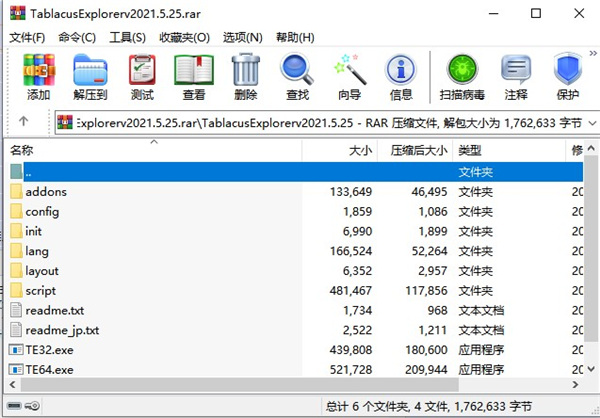The width and height of the screenshot is (600, 418).
Task: Sort by the 名称 column header
Action: tap(154, 150)
